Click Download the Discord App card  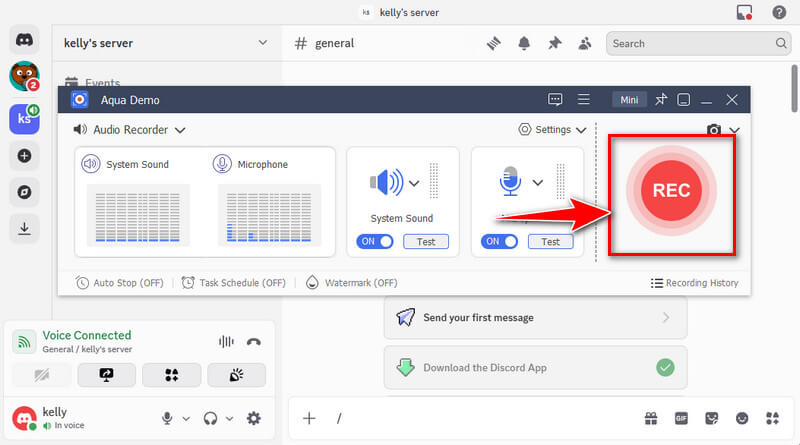[x=535, y=367]
